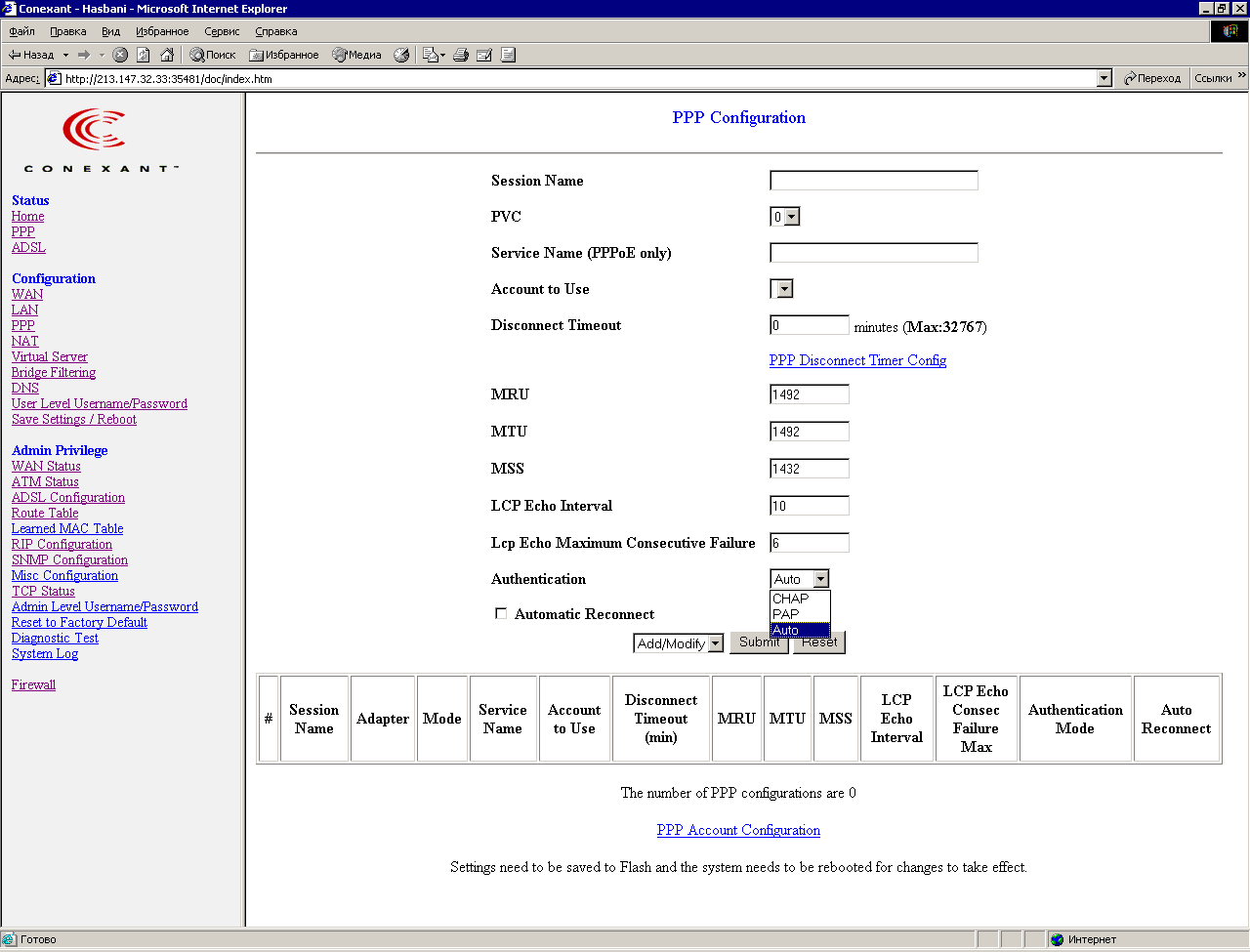Open the Save Settings / Reboot link
Viewport: 1250px width, 952px height.
[x=74, y=419]
